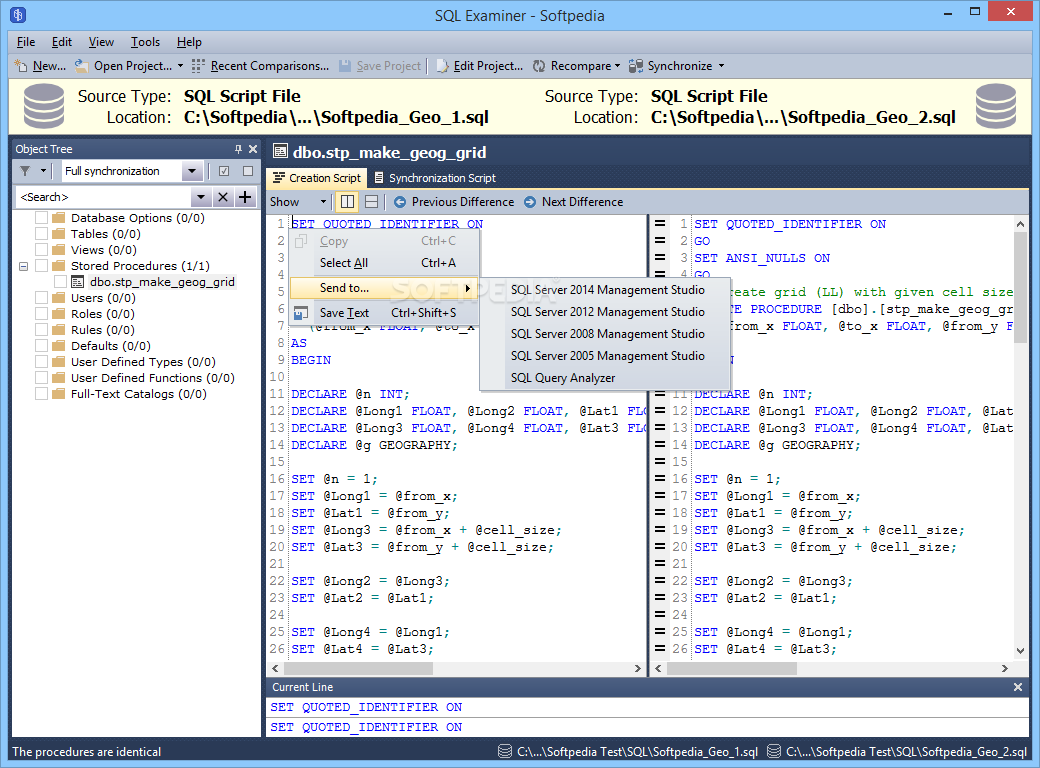Select User Defined Types tree item

143,361
